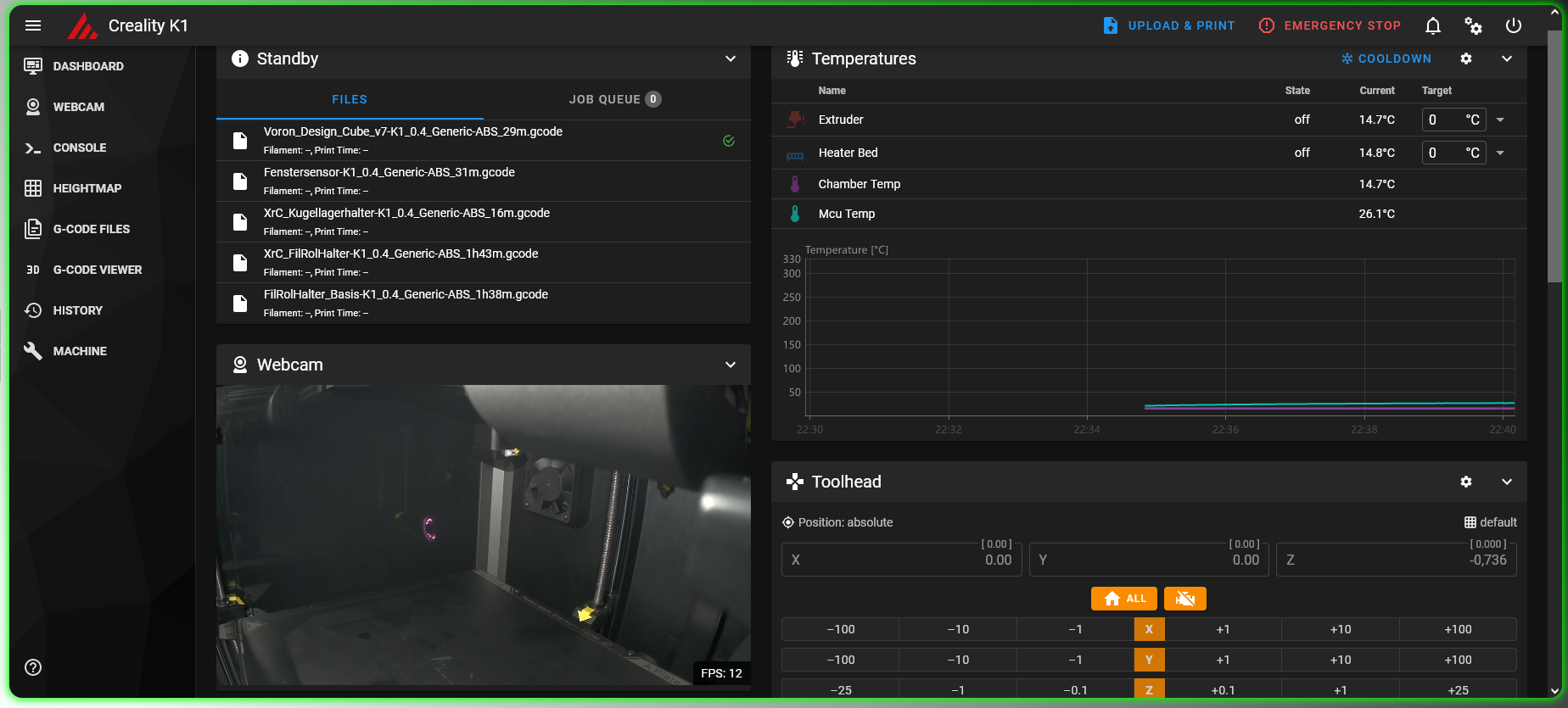Image resolution: width=1568 pixels, height=708 pixels.
Task: Open the Heightmap page
Action: [87, 188]
